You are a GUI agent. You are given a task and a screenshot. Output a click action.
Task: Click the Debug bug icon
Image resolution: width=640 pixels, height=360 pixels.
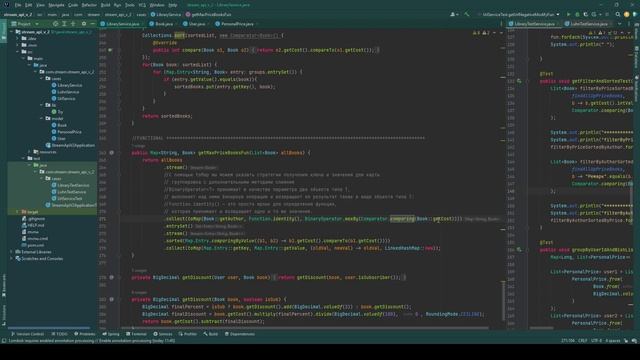point(577,14)
